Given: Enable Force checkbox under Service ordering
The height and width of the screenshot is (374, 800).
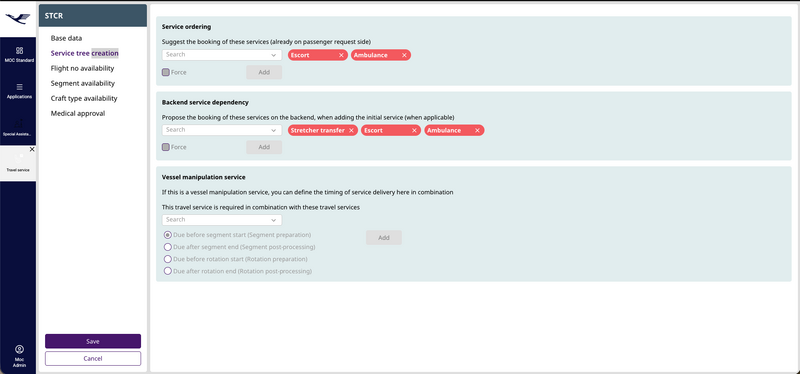Looking at the screenshot, I should coord(166,72).
